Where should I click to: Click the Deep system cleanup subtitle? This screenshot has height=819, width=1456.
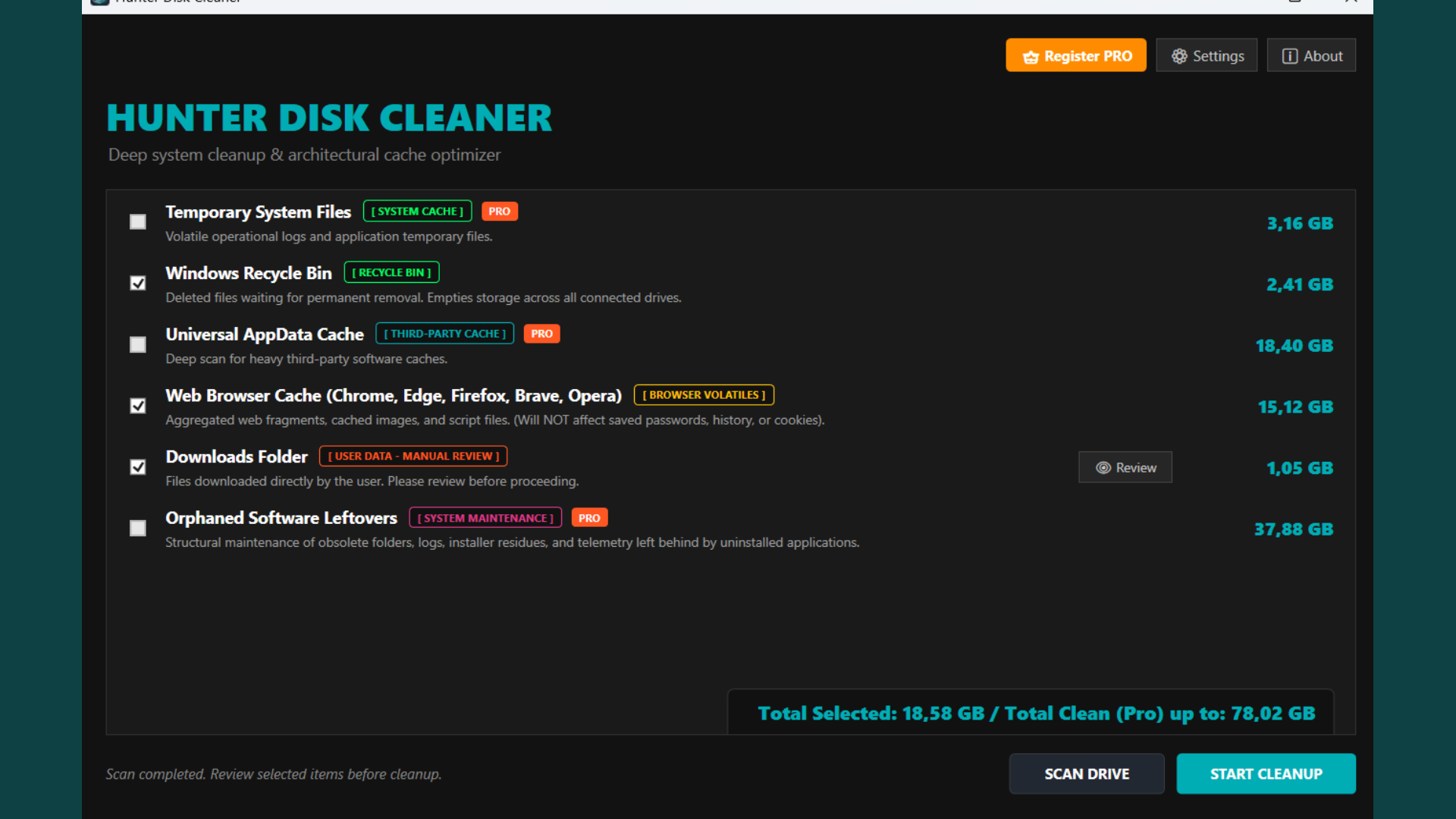click(x=304, y=155)
